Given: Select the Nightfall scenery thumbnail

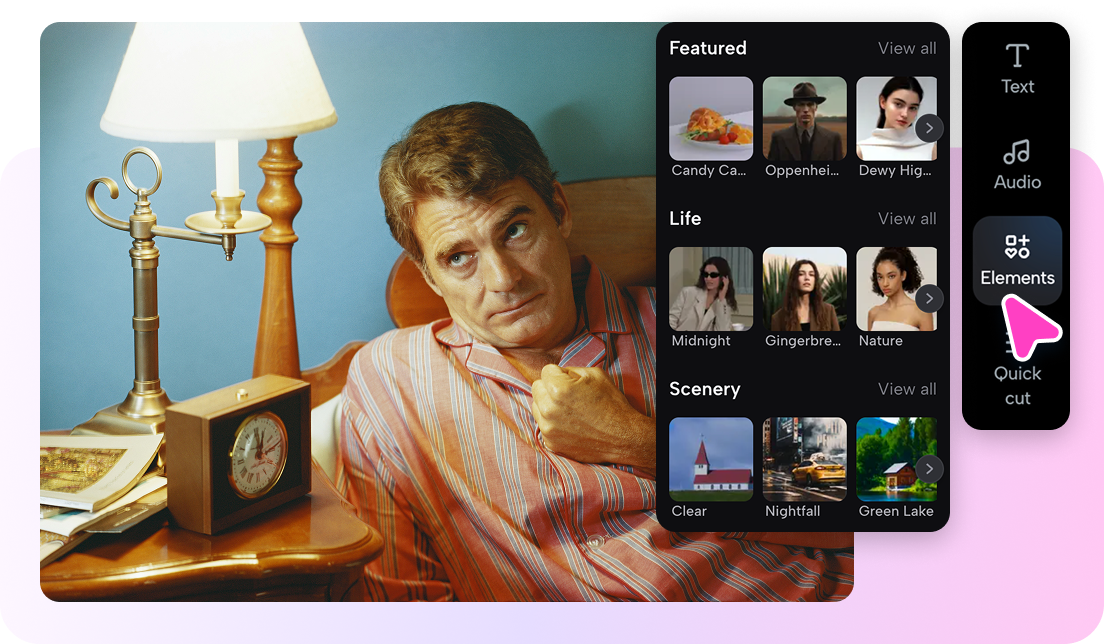Looking at the screenshot, I should (804, 459).
